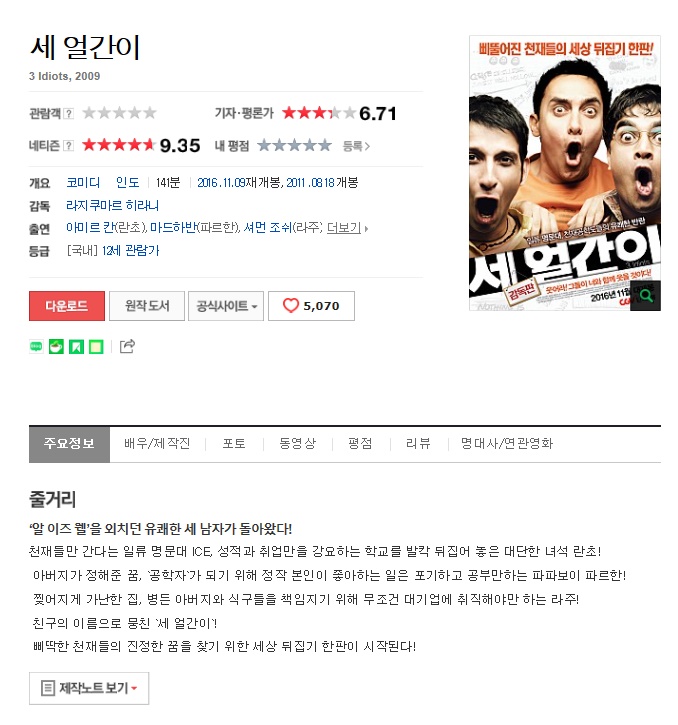Open the 세 얼간이 movie poster thumbnail
This screenshot has height=725, width=678.
click(565, 173)
